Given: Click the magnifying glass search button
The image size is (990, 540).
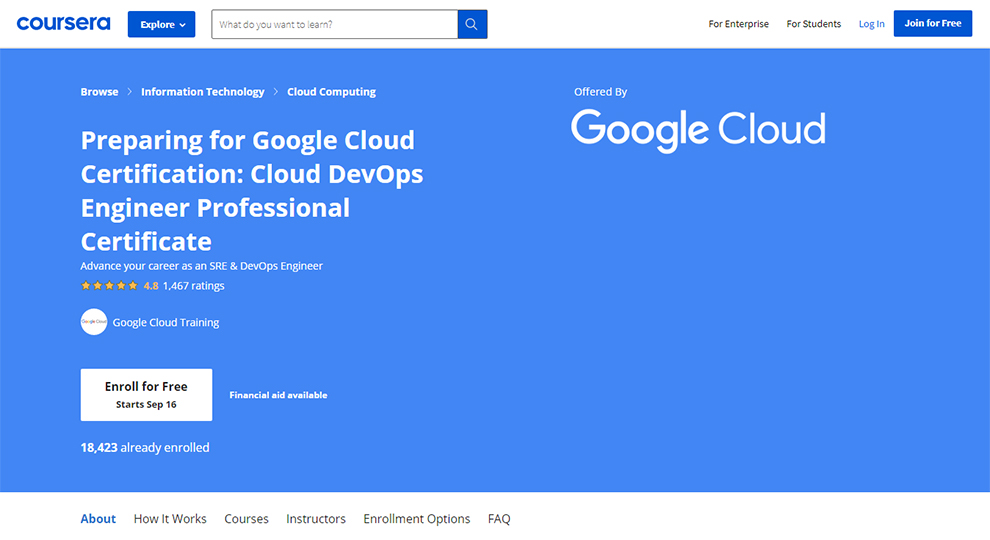Looking at the screenshot, I should click(x=472, y=25).
